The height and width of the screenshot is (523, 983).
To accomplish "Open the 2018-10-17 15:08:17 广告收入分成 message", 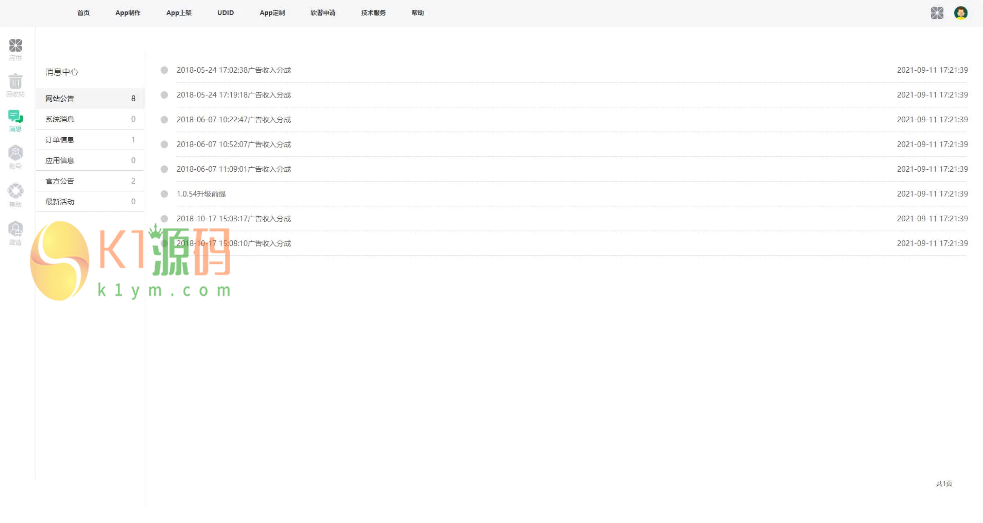I will point(234,219).
